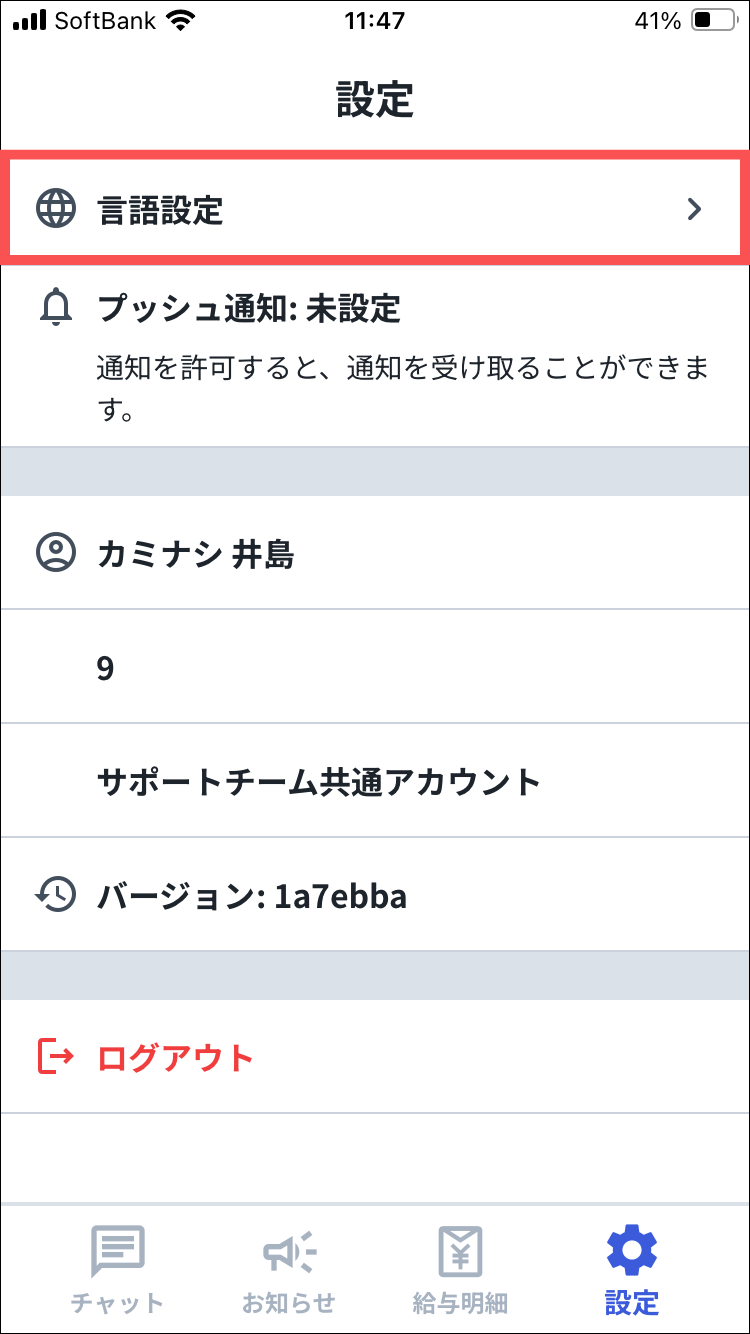Tap プッシュ通知: 未設定 to enable notifications

coord(249,309)
